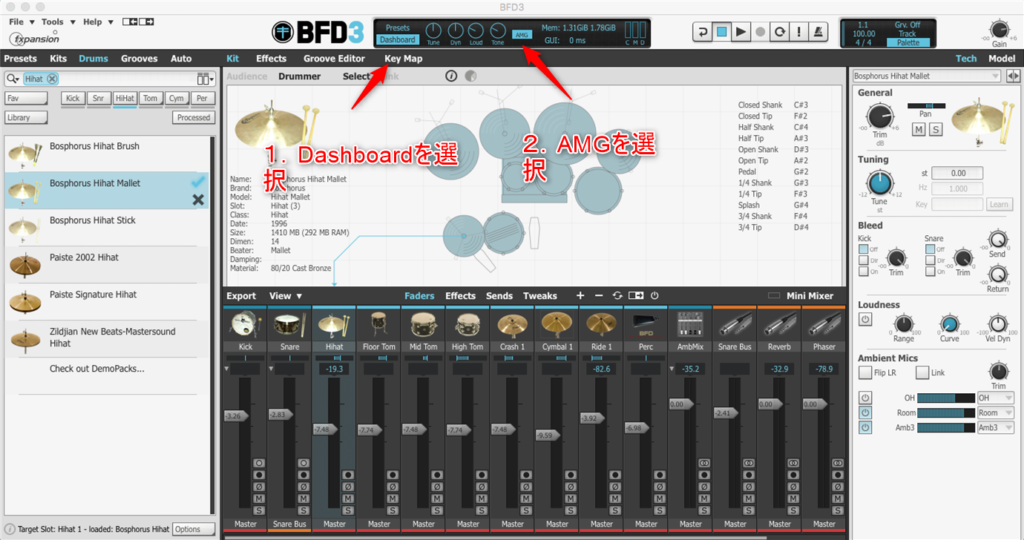
Task: Remove loaded hihat with X icon
Action: (x=198, y=200)
